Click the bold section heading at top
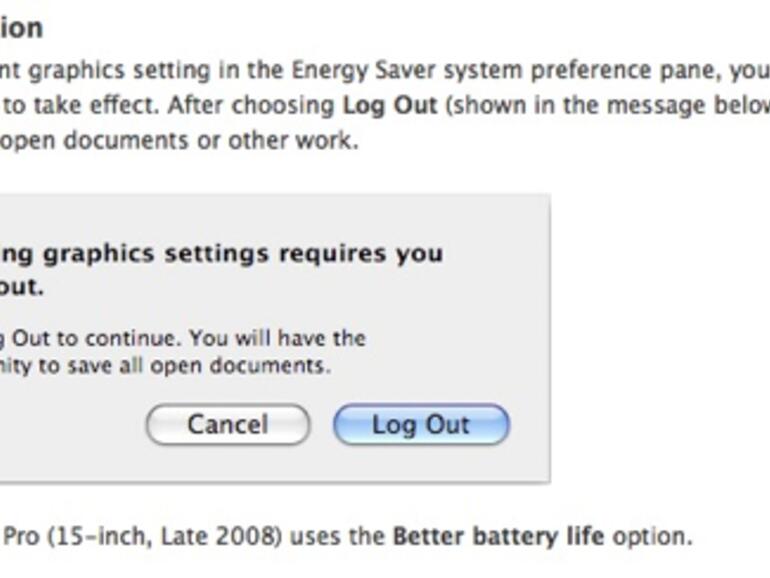Viewport: 770px width, 578px height. (21, 28)
